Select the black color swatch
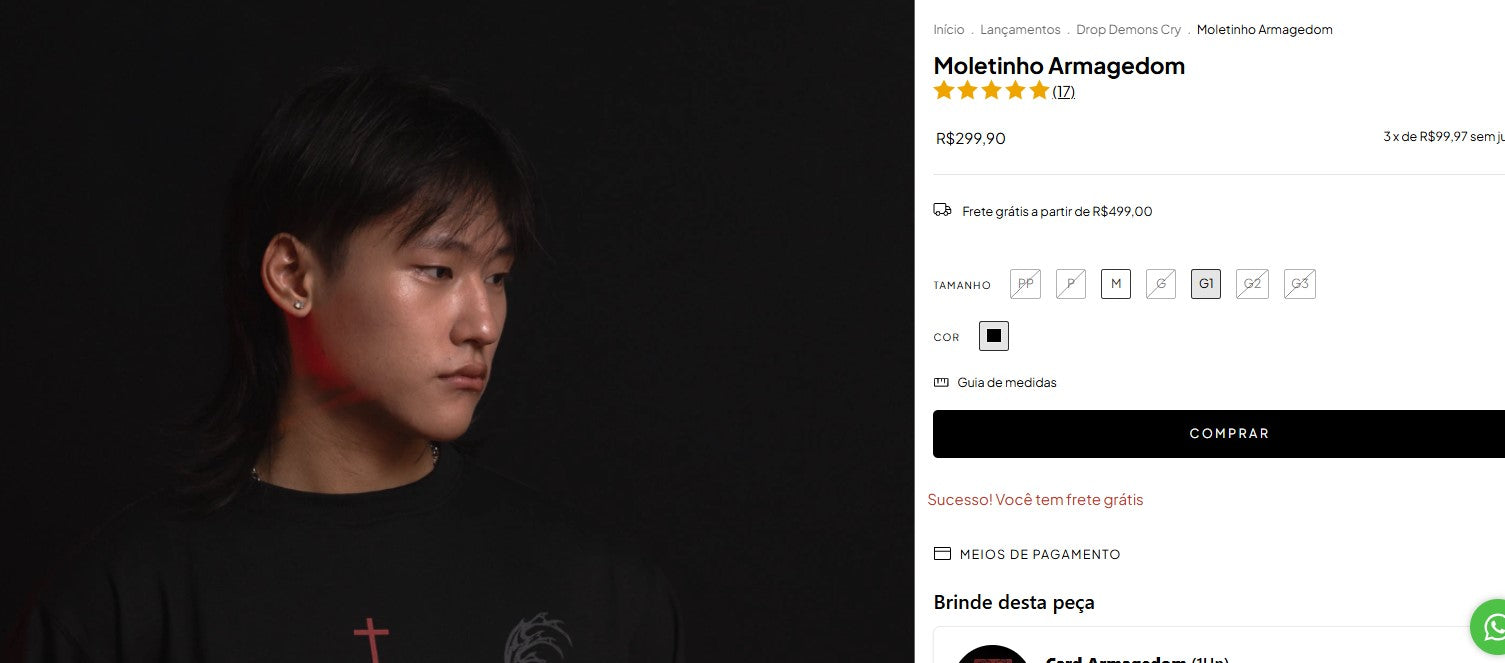1505x663 pixels. 994,336
